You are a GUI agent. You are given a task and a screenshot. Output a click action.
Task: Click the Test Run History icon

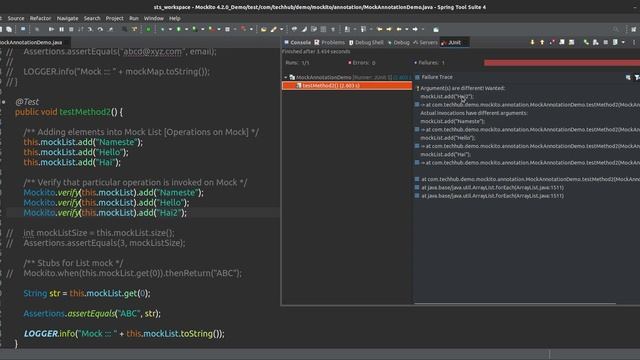coord(616,42)
